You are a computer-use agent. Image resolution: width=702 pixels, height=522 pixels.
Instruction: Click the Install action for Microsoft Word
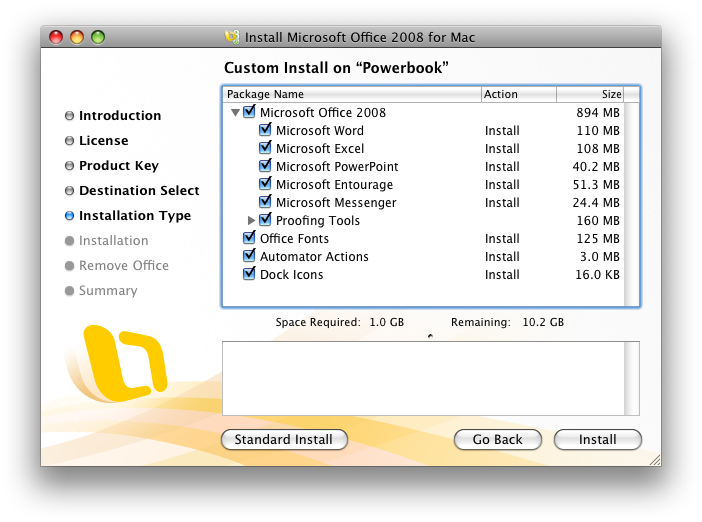(502, 131)
